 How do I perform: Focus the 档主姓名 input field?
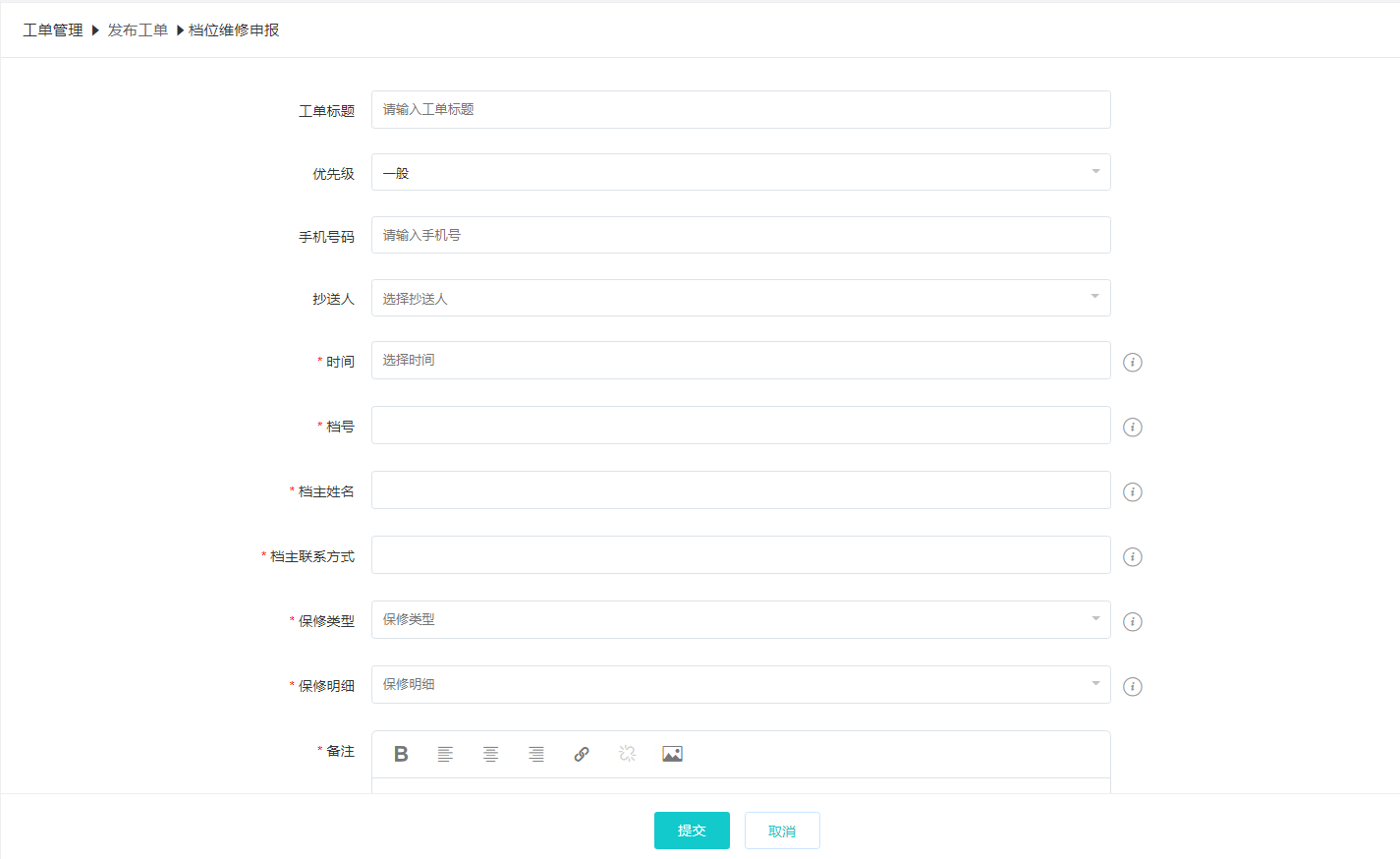(x=741, y=489)
